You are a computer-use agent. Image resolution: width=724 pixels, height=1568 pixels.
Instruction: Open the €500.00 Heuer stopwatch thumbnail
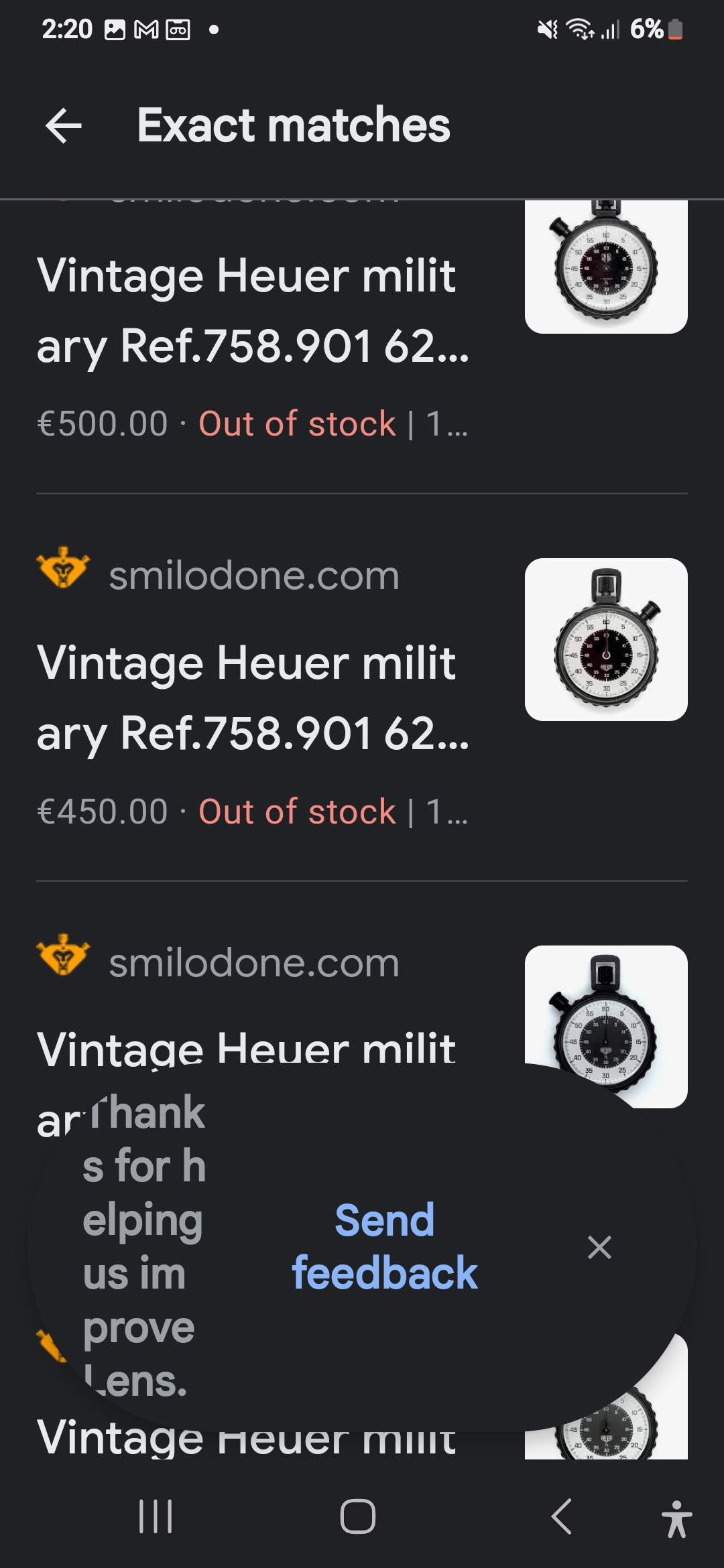pyautogui.click(x=606, y=267)
